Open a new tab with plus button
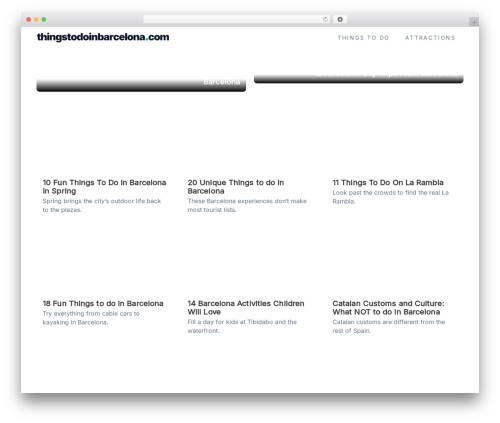The height and width of the screenshot is (423, 500). [x=474, y=22]
